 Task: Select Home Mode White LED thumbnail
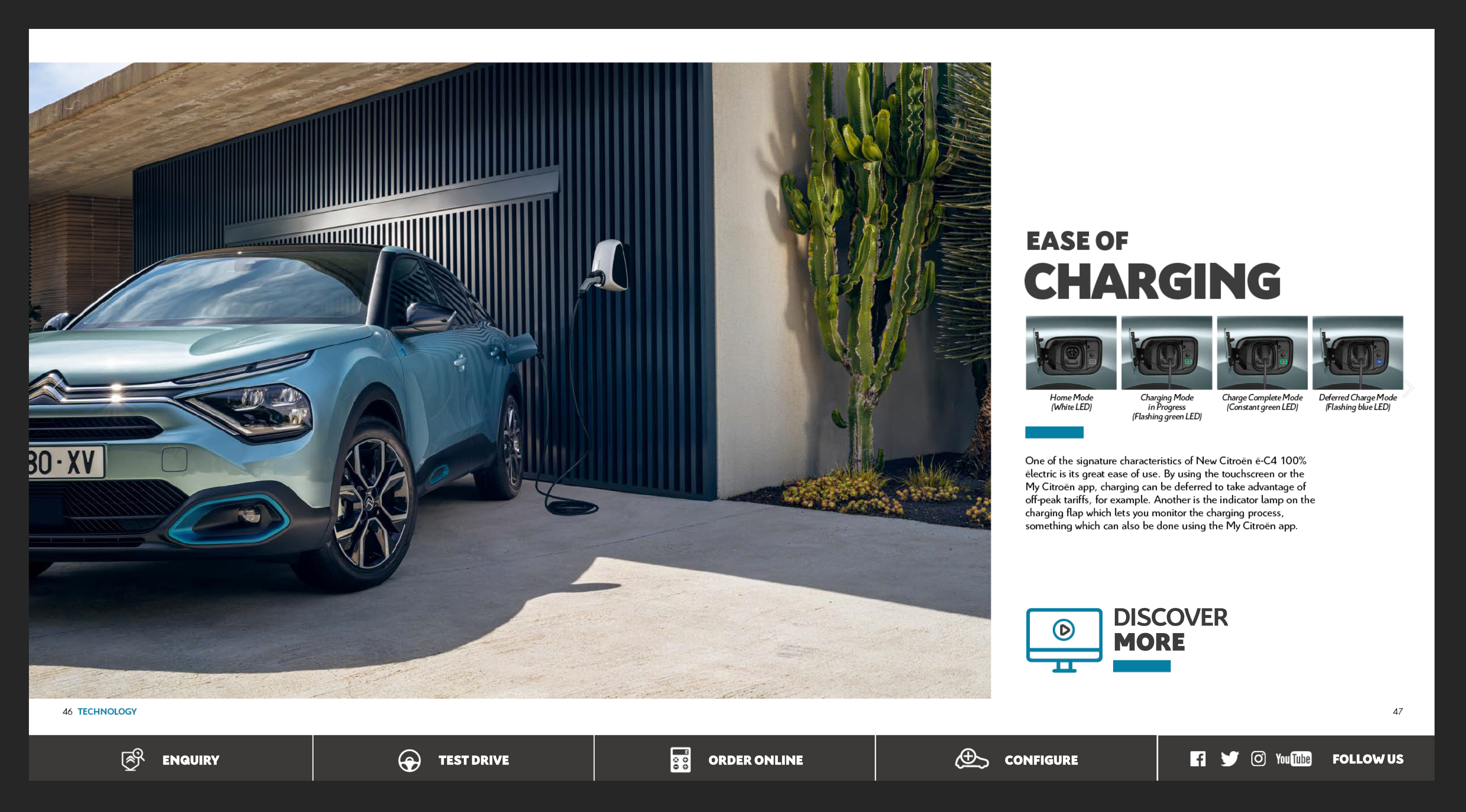pyautogui.click(x=1067, y=355)
